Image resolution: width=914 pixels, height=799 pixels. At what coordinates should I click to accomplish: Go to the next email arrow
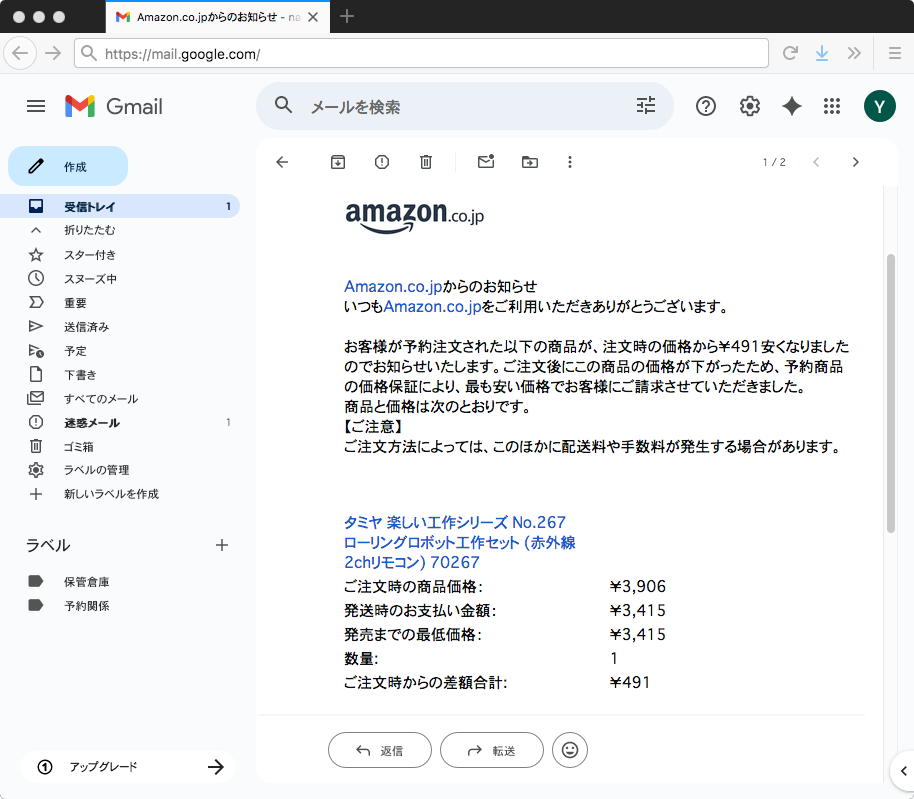(x=855, y=162)
